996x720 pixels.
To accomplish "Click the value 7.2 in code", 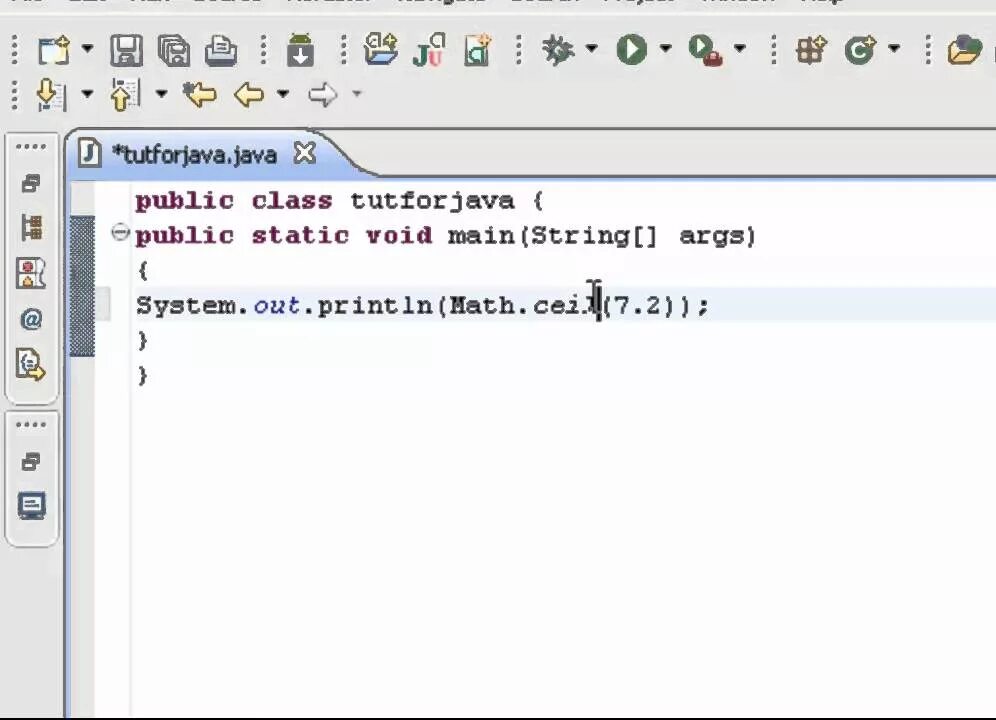I will point(638,306).
